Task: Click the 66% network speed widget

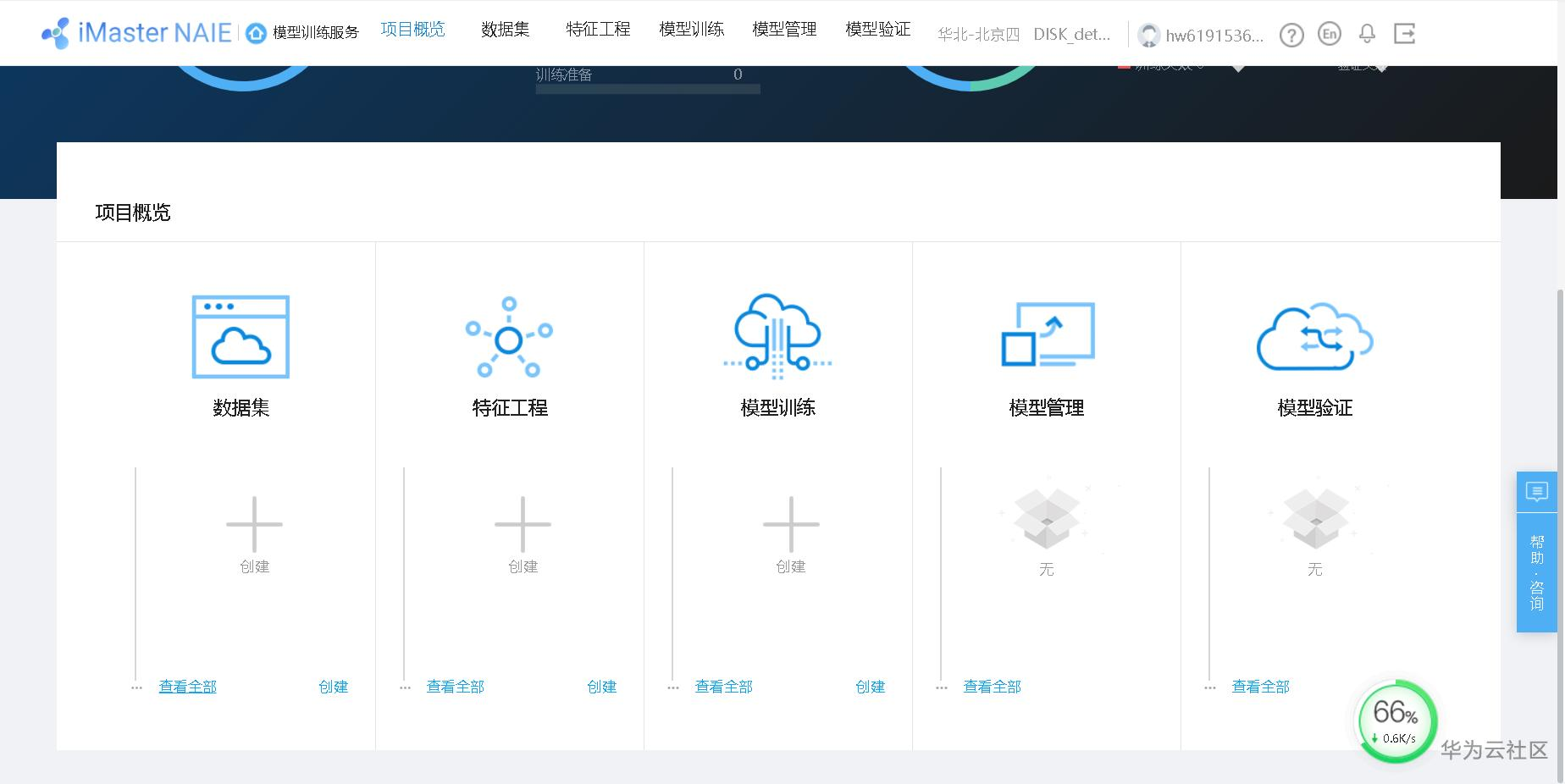Action: coord(1396,721)
